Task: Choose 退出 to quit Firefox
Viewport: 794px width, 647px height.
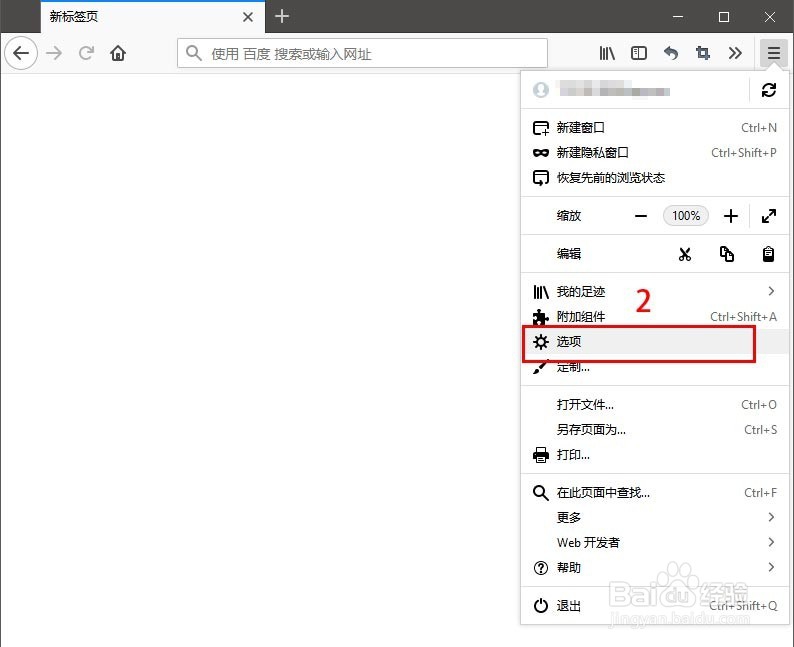Action: 655,605
